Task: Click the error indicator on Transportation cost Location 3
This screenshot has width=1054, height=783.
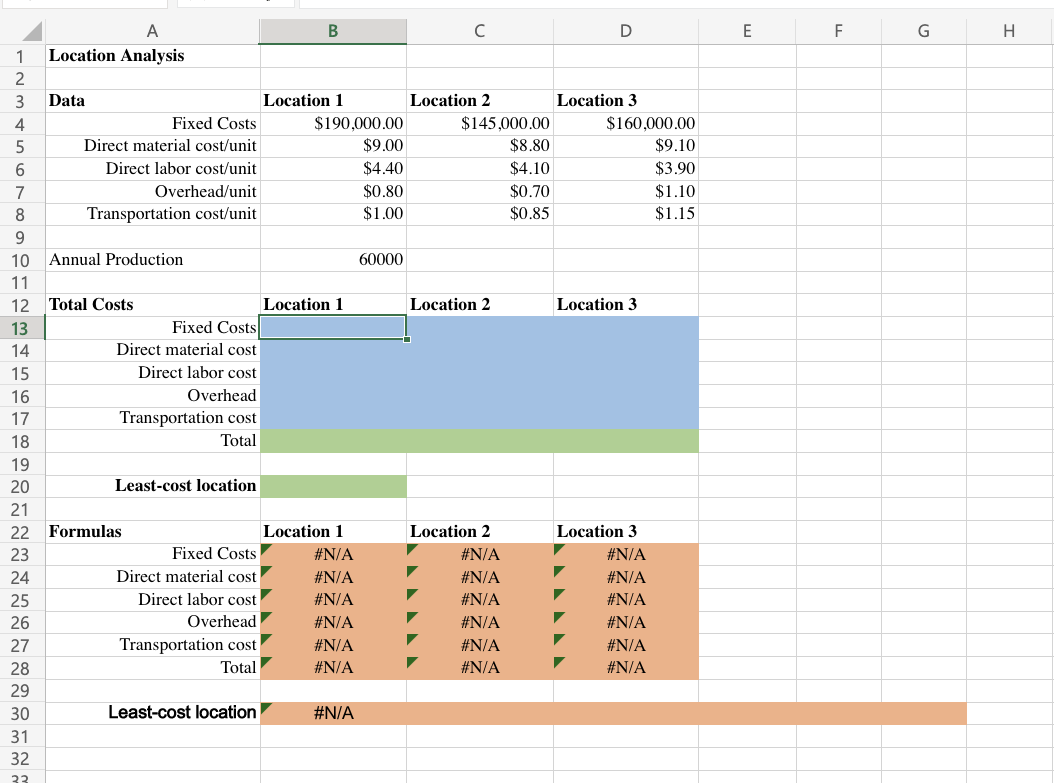Action: 558,640
